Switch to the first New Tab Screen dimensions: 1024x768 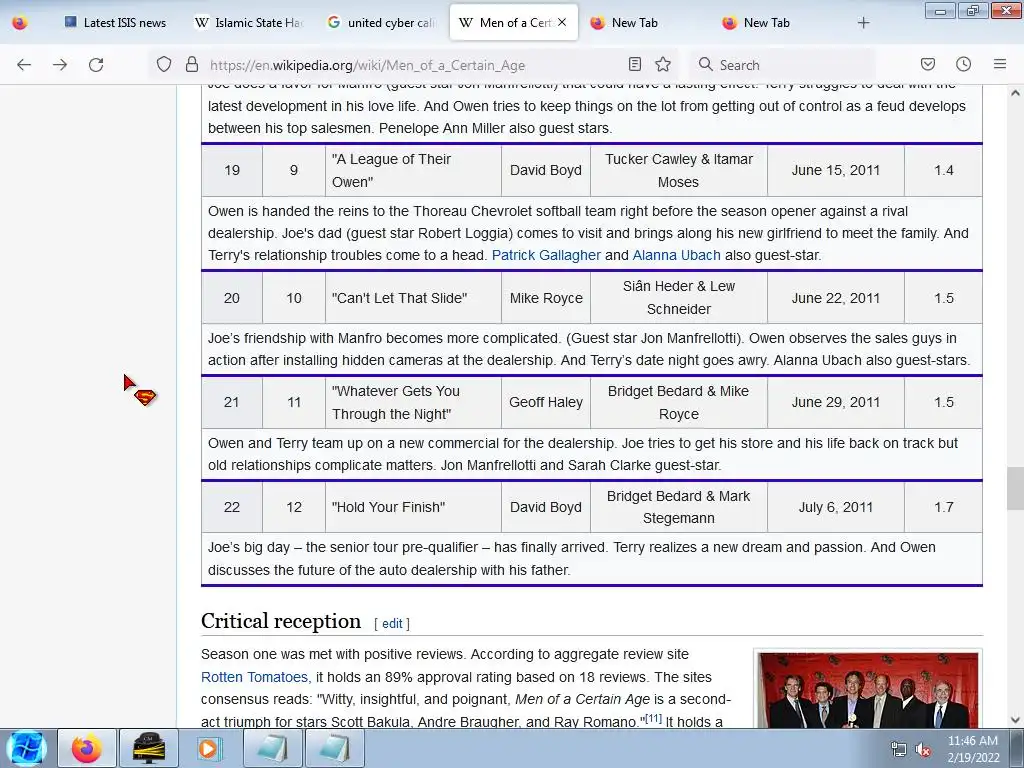click(x=645, y=23)
